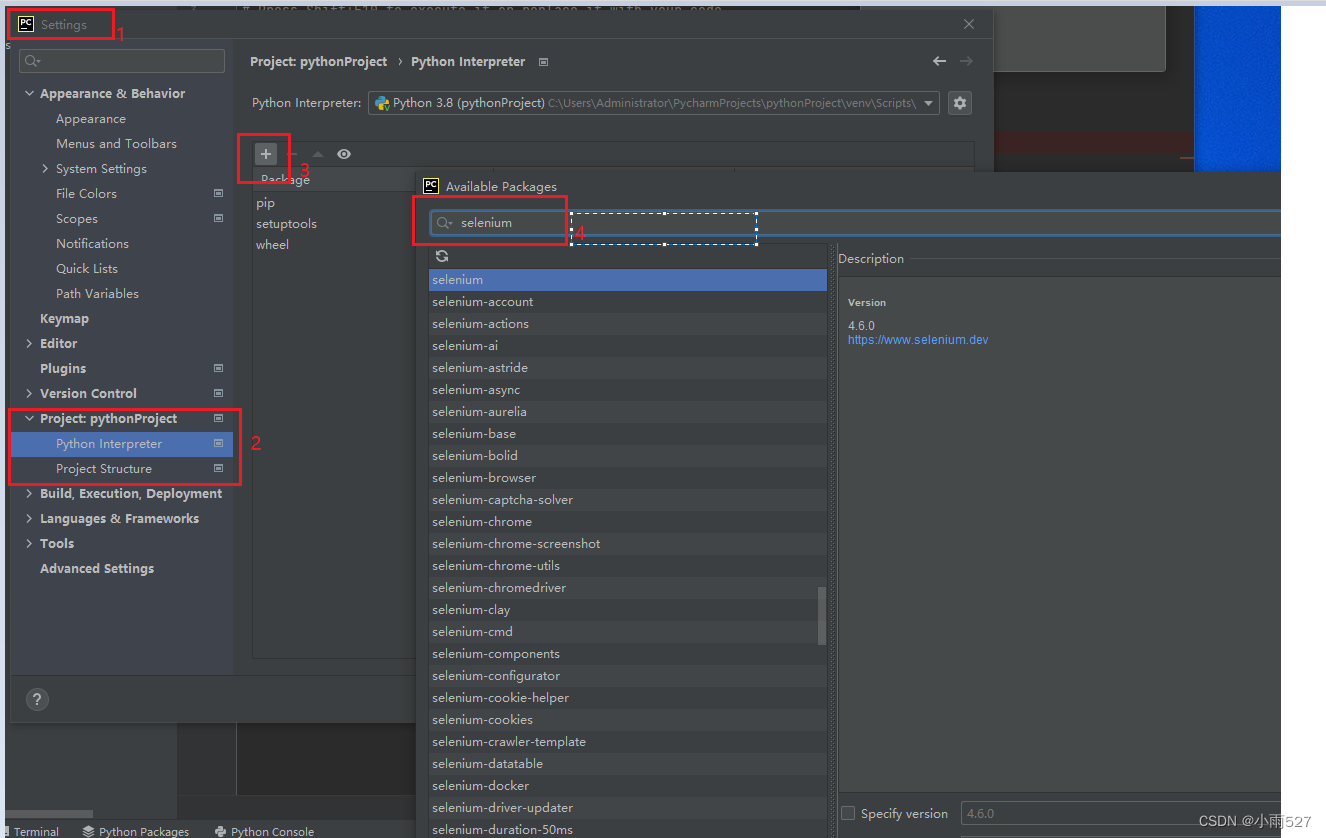Viewport: 1326px width, 838px height.
Task: Open Advanced Settings page
Action: (x=97, y=568)
